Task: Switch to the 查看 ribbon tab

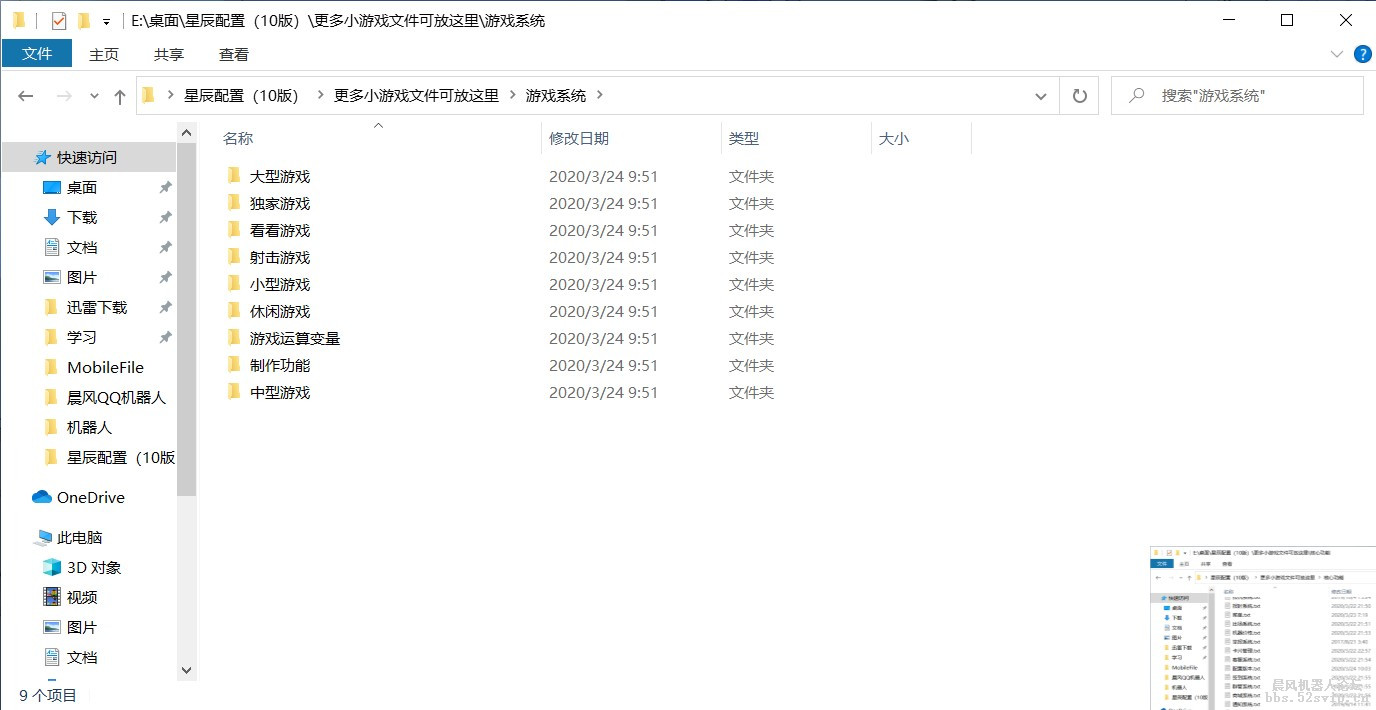Action: point(233,54)
